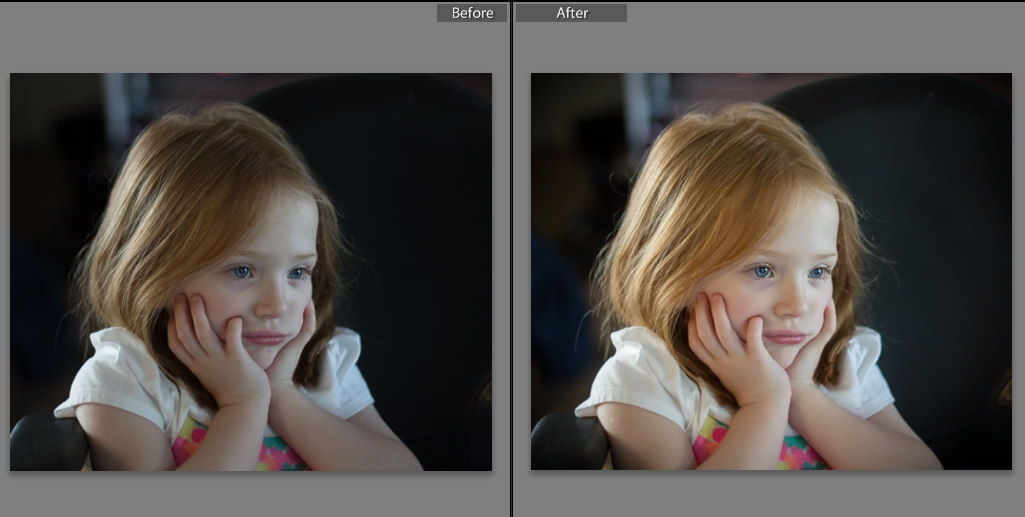1025x517 pixels.
Task: Select the After photo preview
Action: click(771, 271)
